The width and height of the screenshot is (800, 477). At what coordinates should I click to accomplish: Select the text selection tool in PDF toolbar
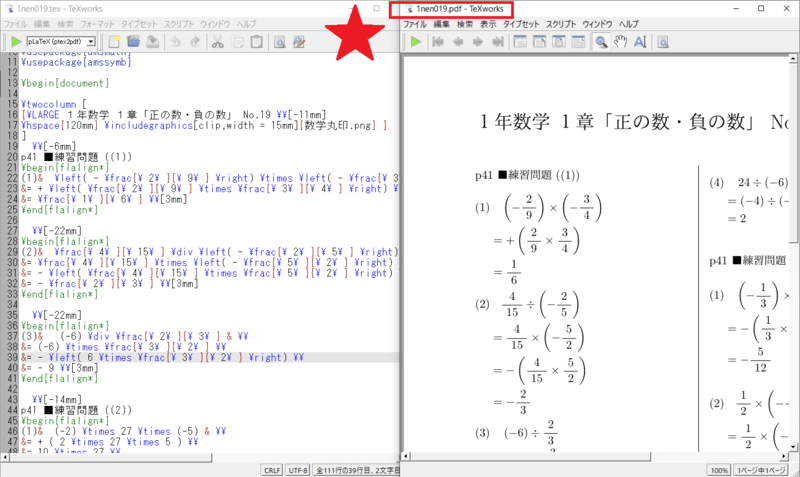click(640, 42)
